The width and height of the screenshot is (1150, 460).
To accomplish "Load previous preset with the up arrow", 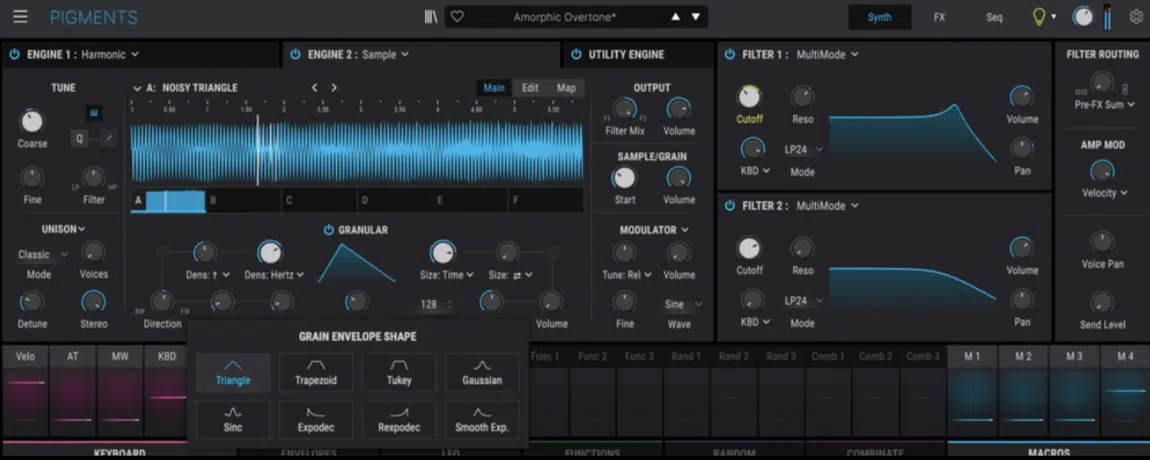I will tap(675, 17).
